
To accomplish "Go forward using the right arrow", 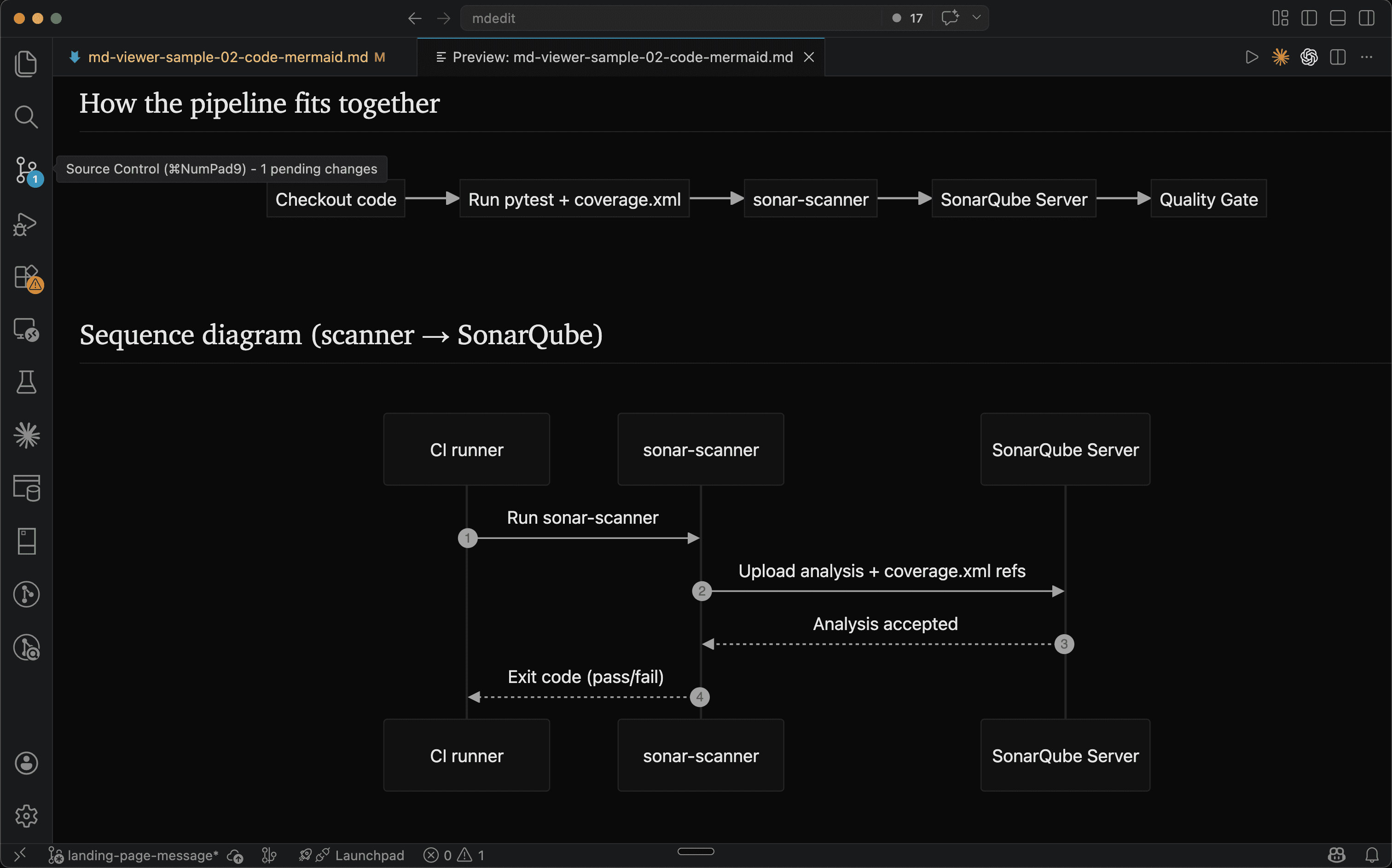I will [x=443, y=18].
